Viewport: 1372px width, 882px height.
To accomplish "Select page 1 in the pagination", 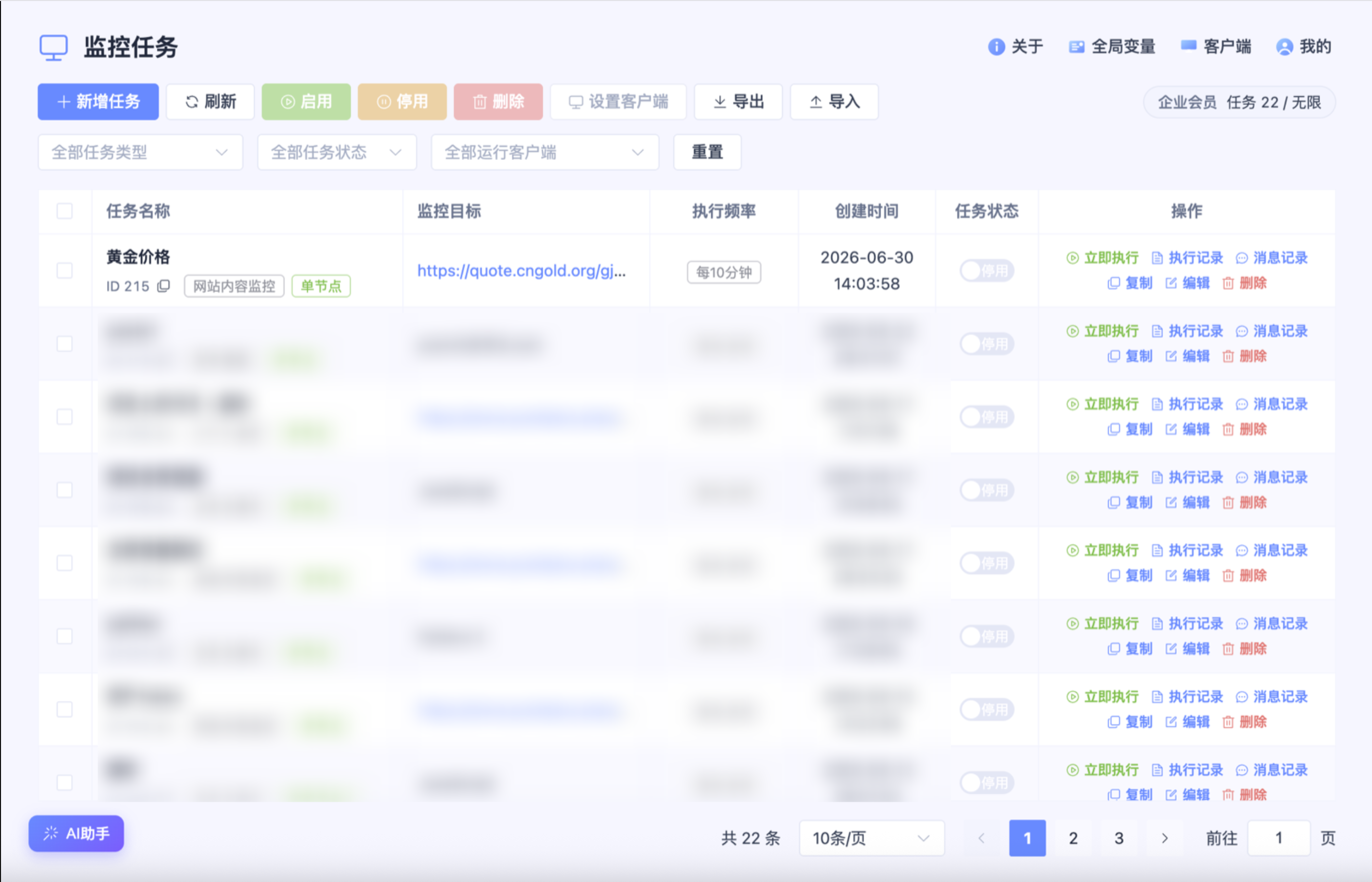I will click(1027, 839).
